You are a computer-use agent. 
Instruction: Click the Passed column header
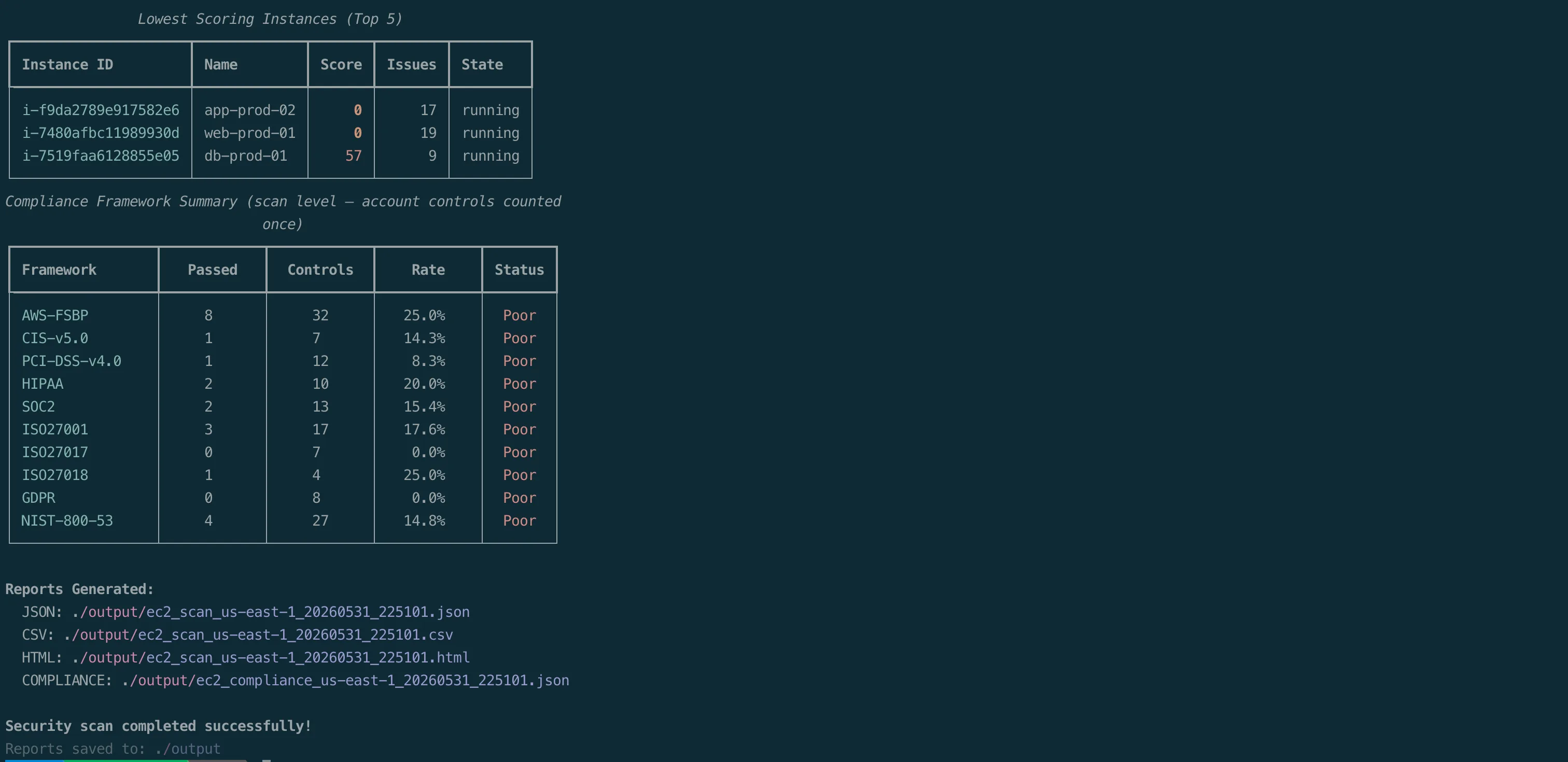pyautogui.click(x=213, y=270)
